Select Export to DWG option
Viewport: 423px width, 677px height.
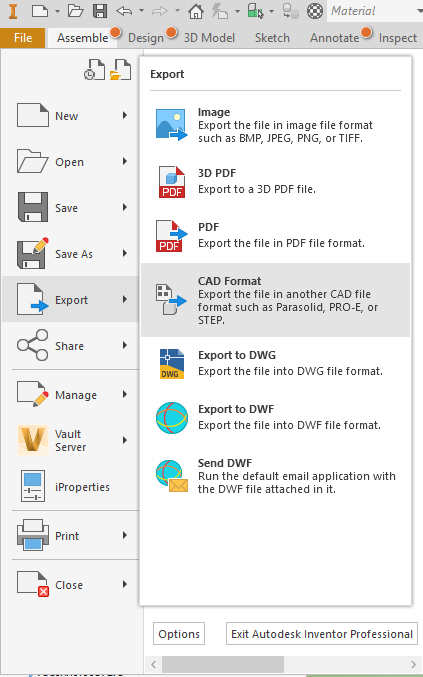pos(275,364)
